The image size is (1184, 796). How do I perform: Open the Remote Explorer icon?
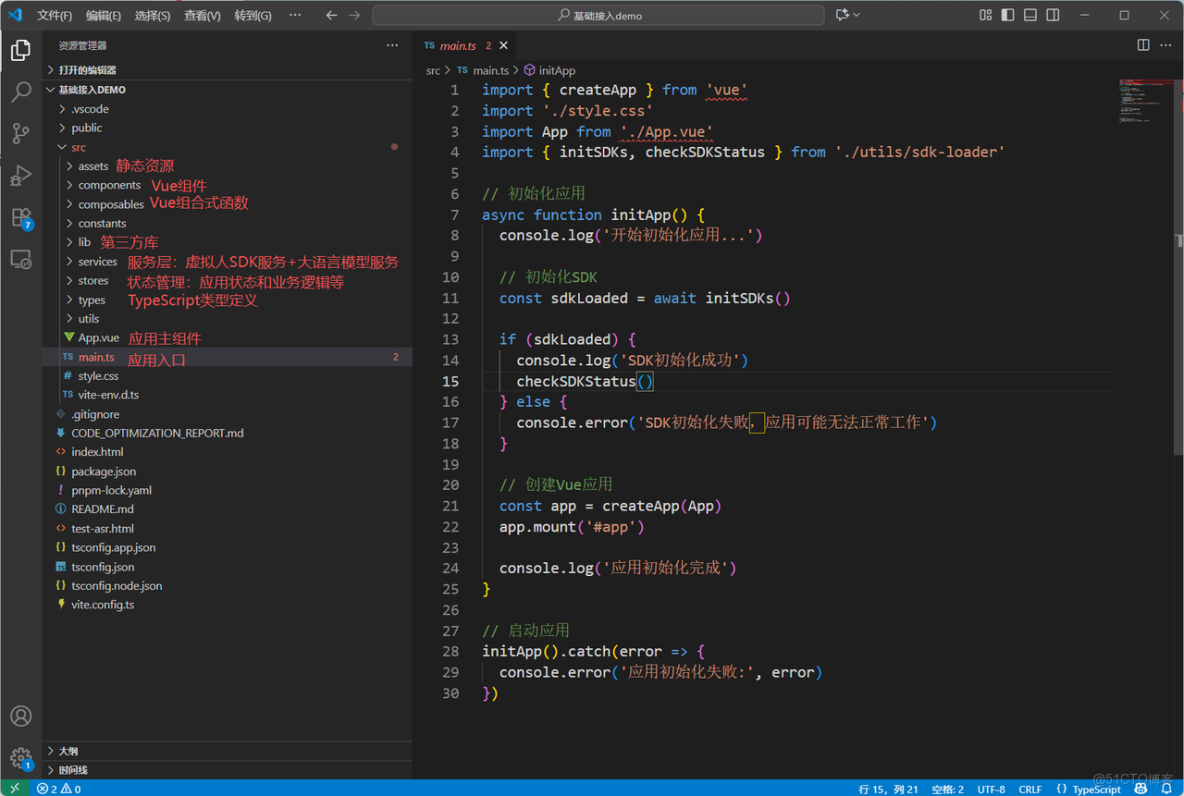21,260
